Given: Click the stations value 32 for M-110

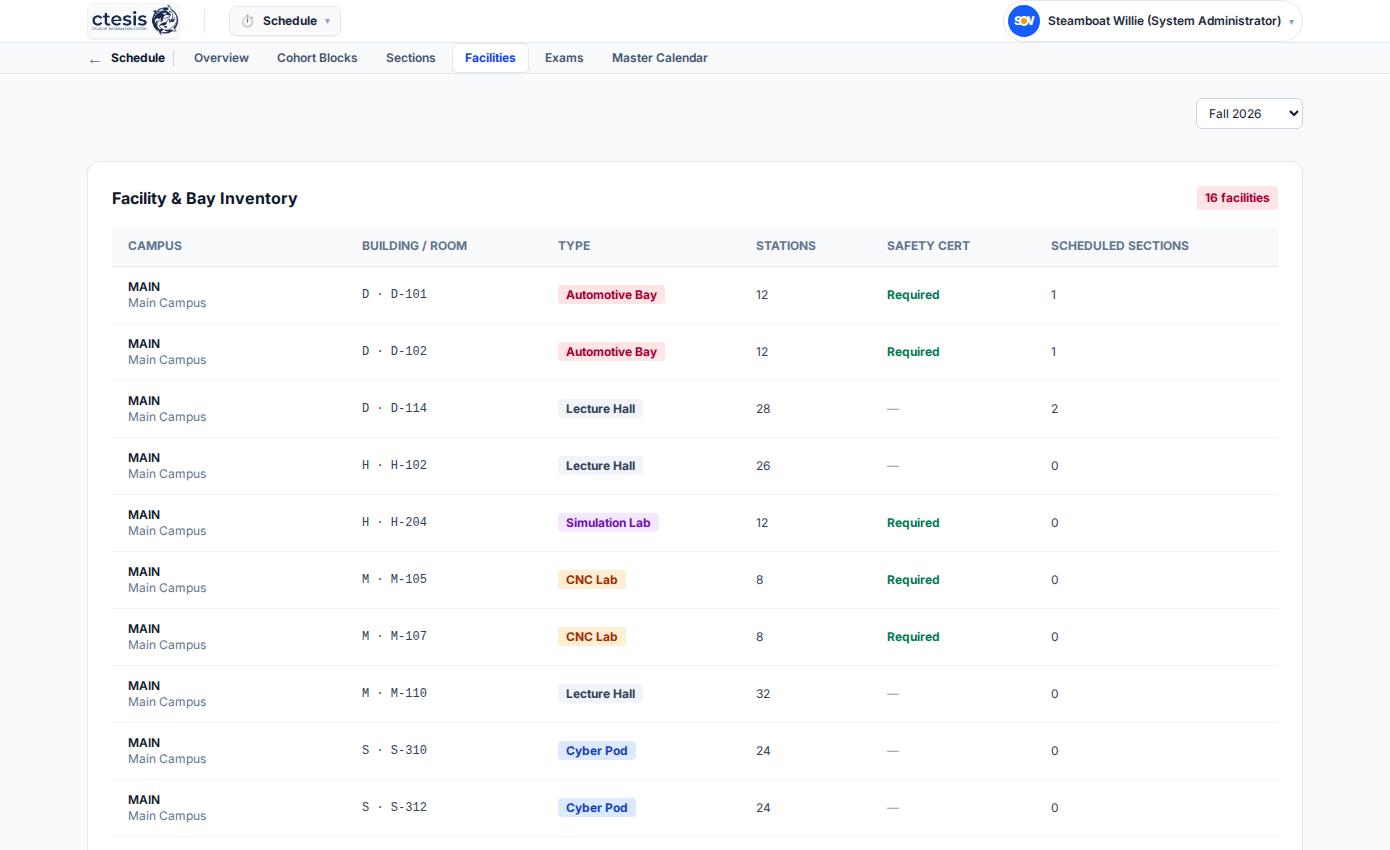Looking at the screenshot, I should pos(763,694).
